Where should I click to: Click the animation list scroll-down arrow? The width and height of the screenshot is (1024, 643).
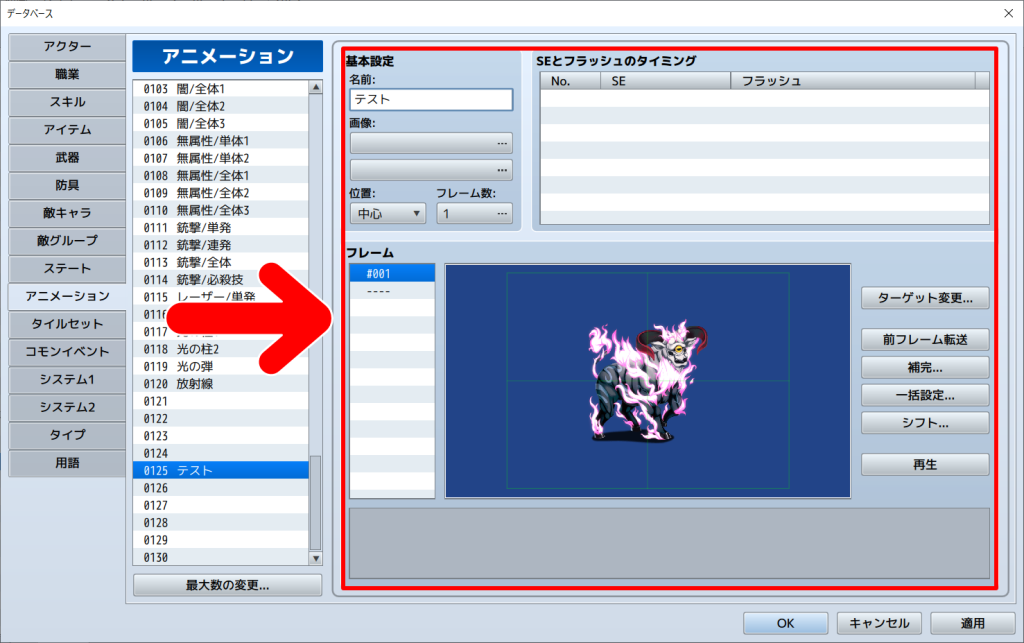point(316,559)
